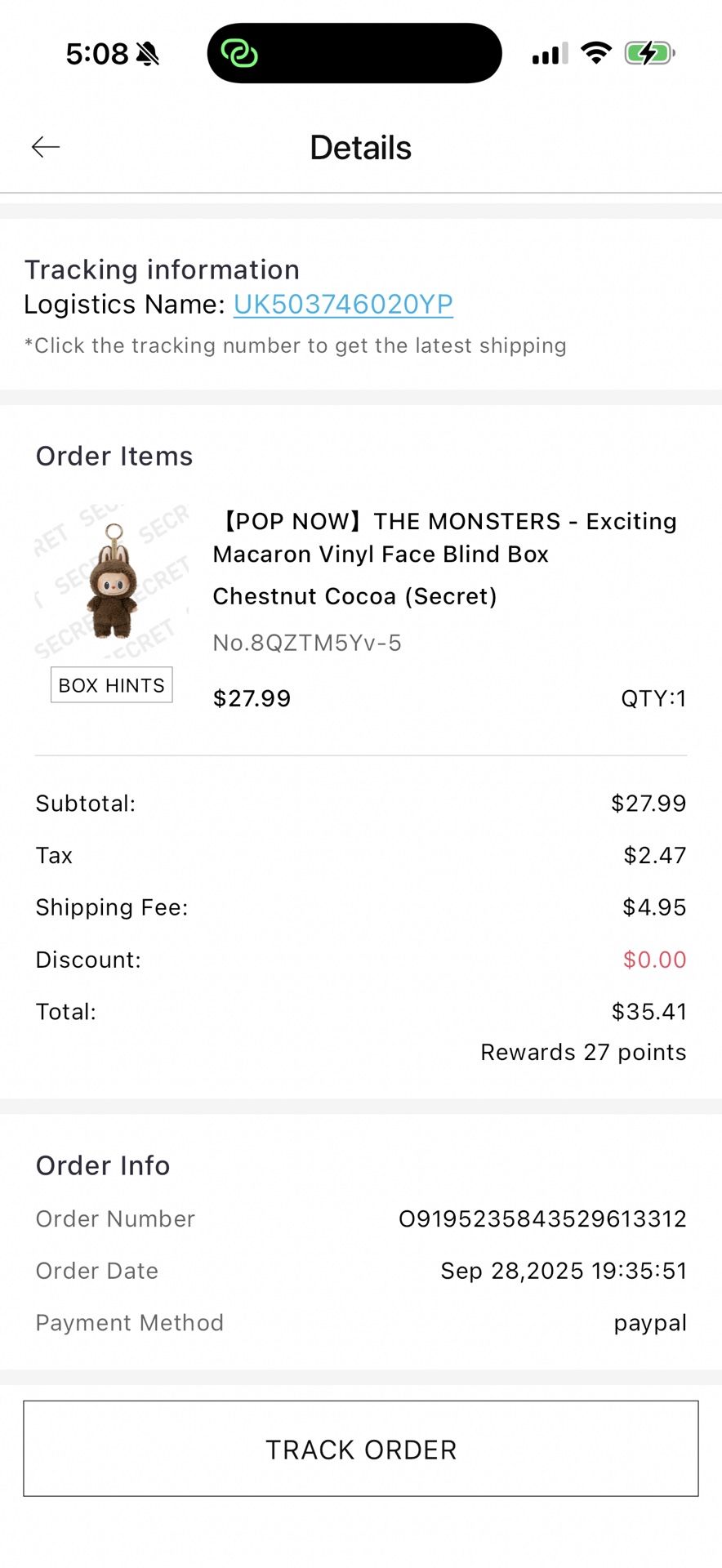Tap the Wi-Fi icon in status bar
This screenshot has width=722, height=1568.
point(596,54)
